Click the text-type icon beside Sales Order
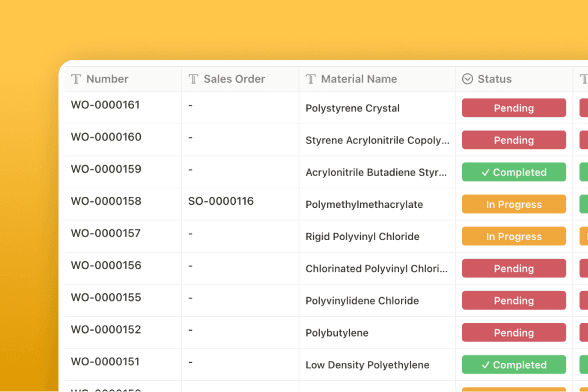 (x=194, y=79)
